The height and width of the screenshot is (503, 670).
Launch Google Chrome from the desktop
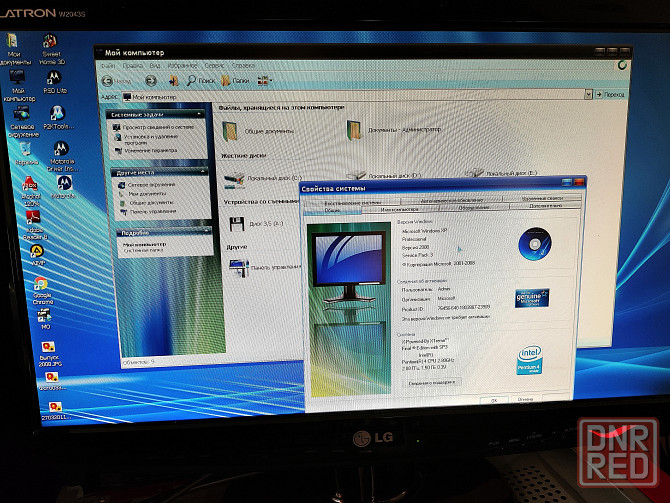(x=42, y=291)
